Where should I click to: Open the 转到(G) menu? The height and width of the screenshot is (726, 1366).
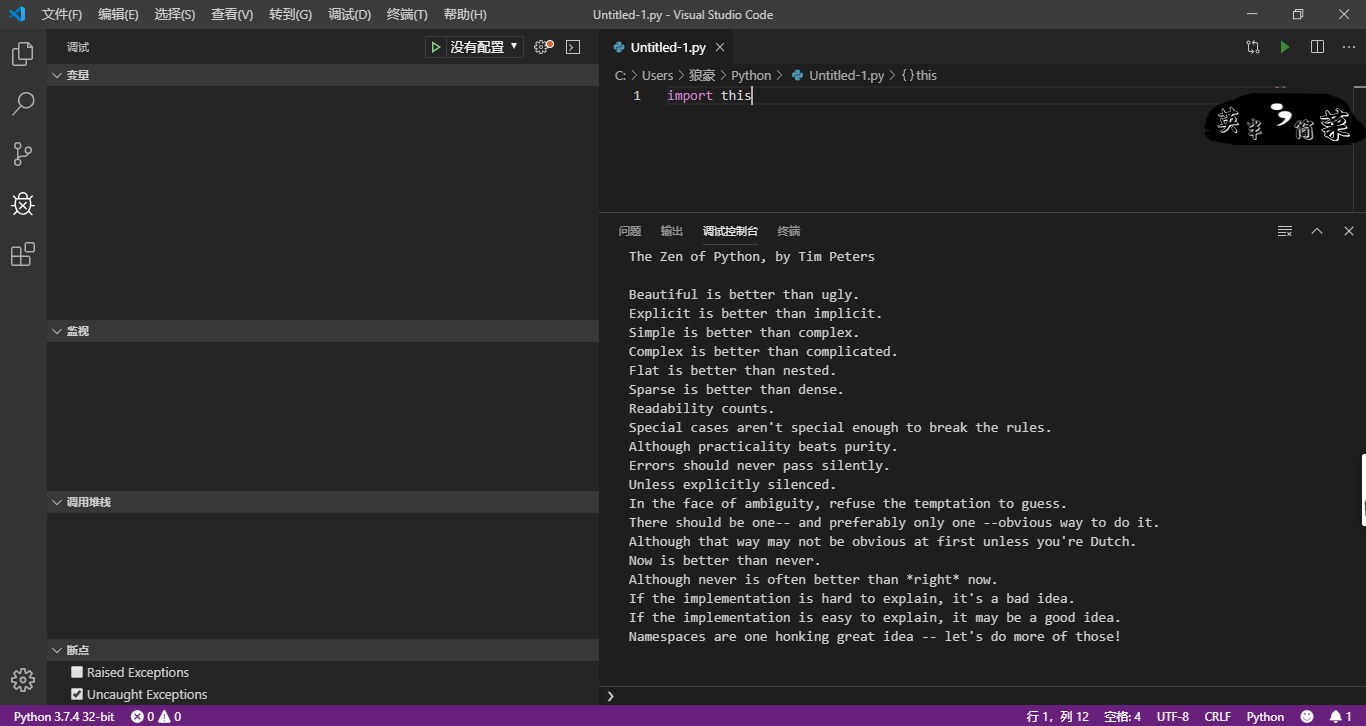click(290, 14)
